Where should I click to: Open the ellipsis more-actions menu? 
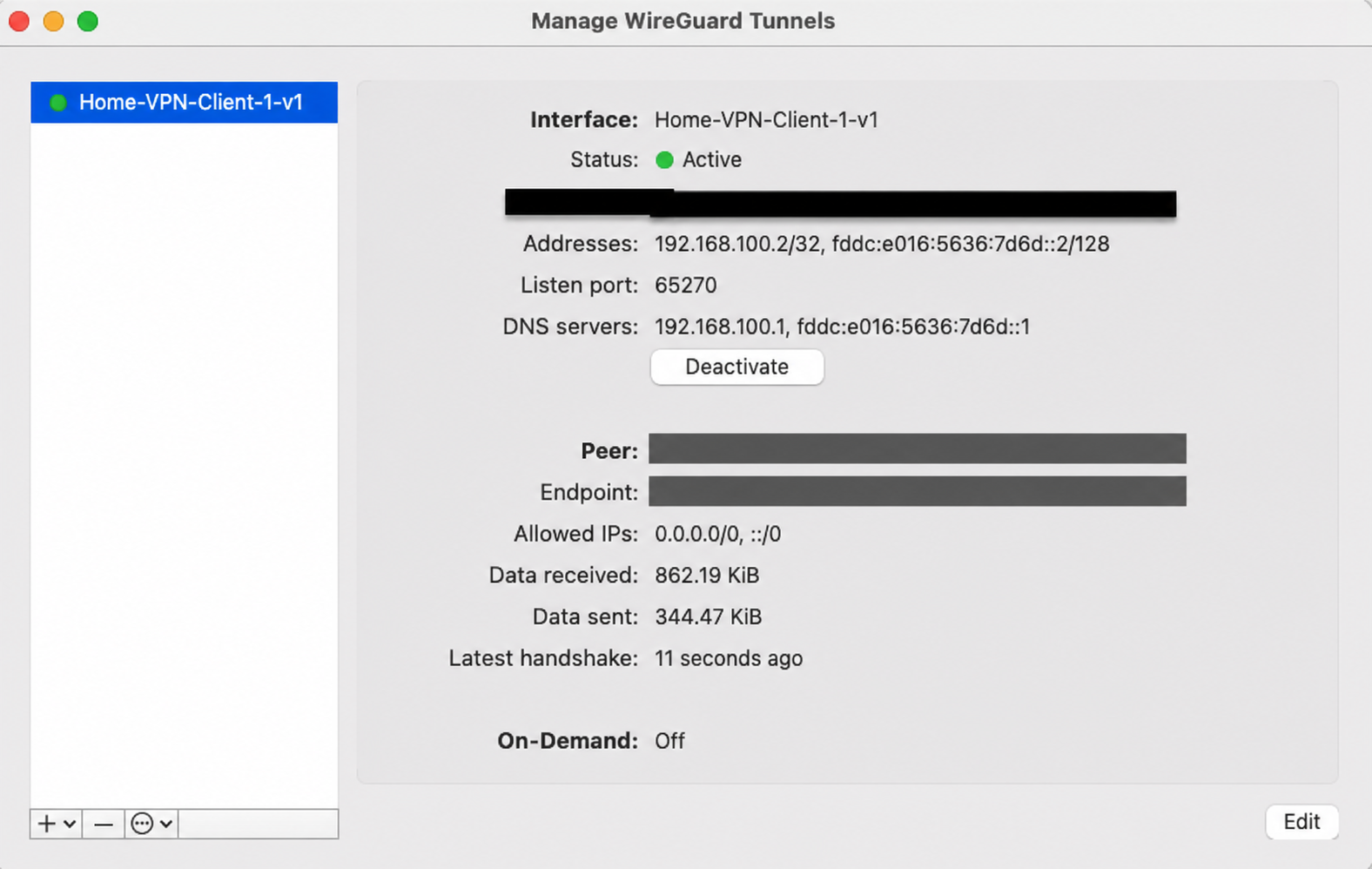click(151, 824)
